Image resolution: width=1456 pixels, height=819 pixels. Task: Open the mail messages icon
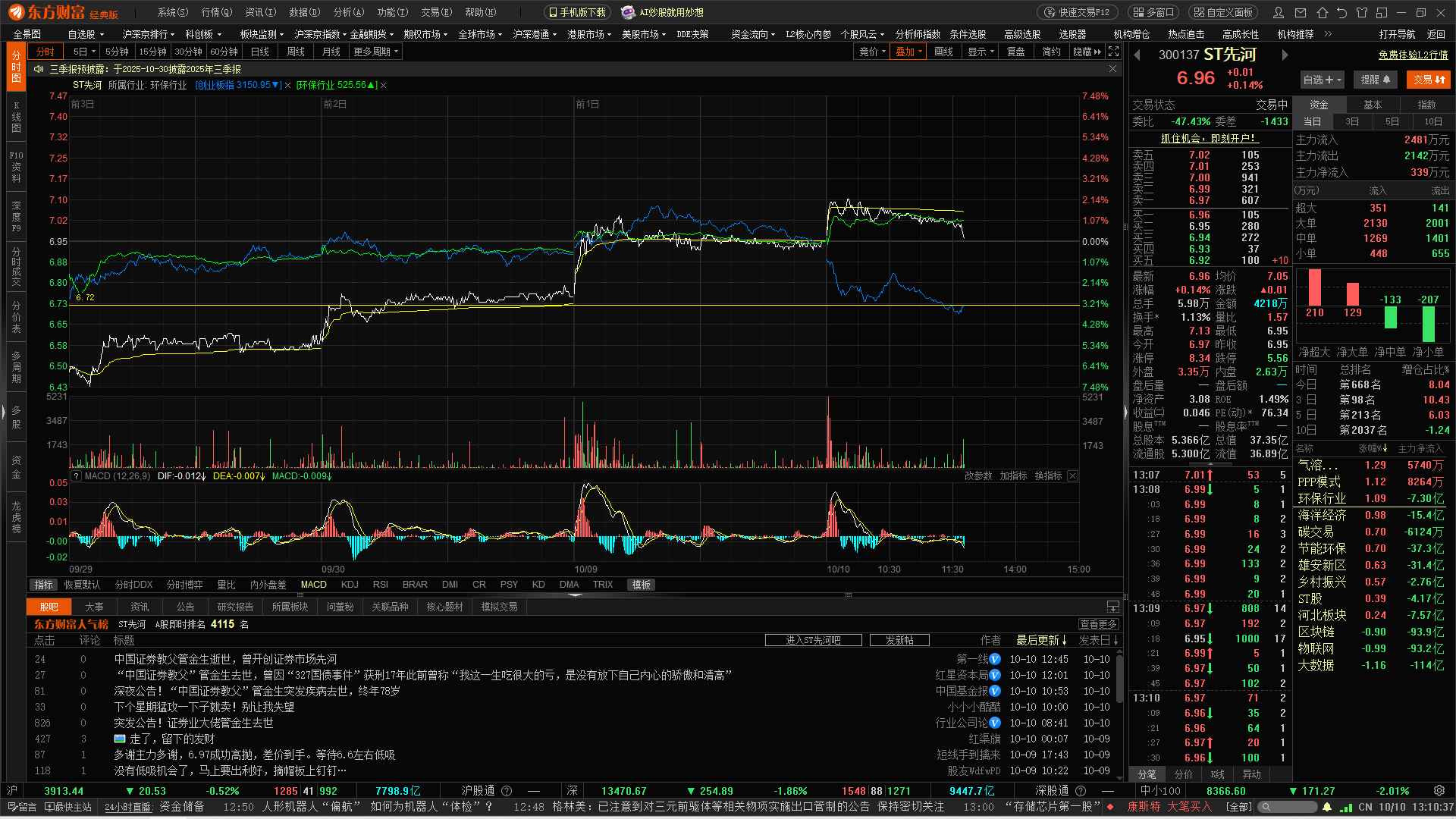[x=1301, y=12]
